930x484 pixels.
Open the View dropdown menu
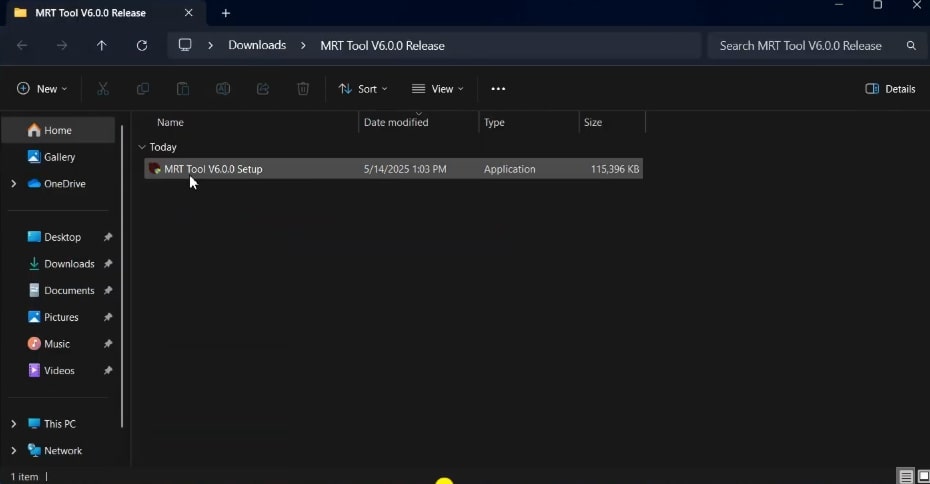438,89
